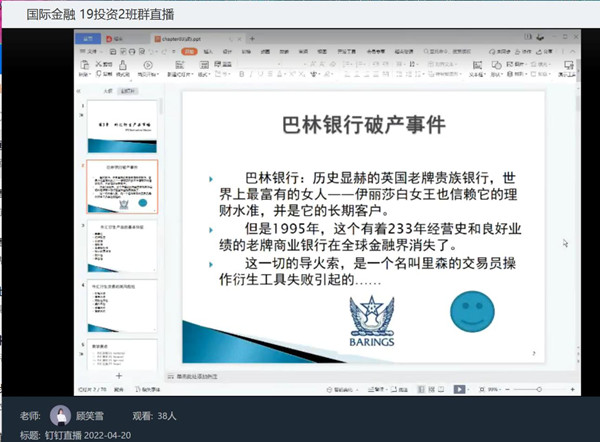The image size is (600, 442).
Task: Click the slideshow play button in status bar
Action: [x=458, y=388]
